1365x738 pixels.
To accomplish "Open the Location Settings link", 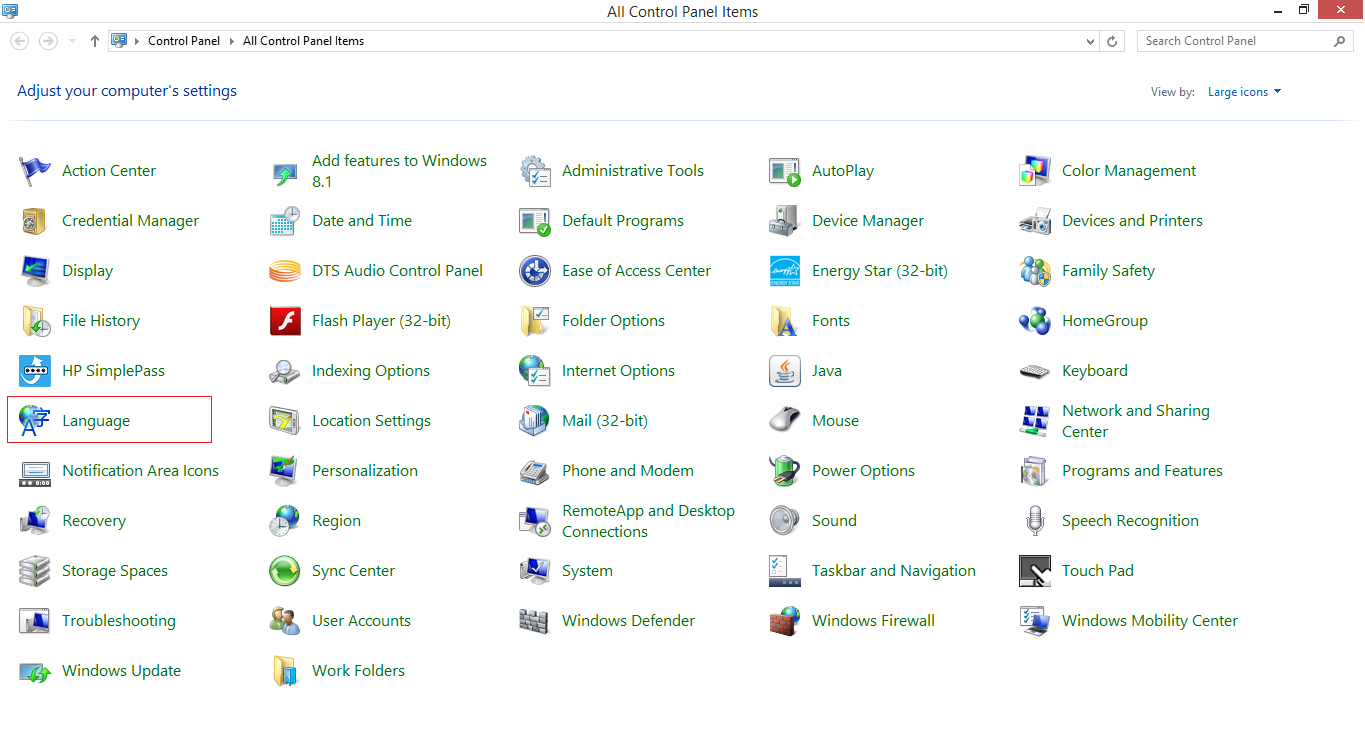I will (x=371, y=421).
